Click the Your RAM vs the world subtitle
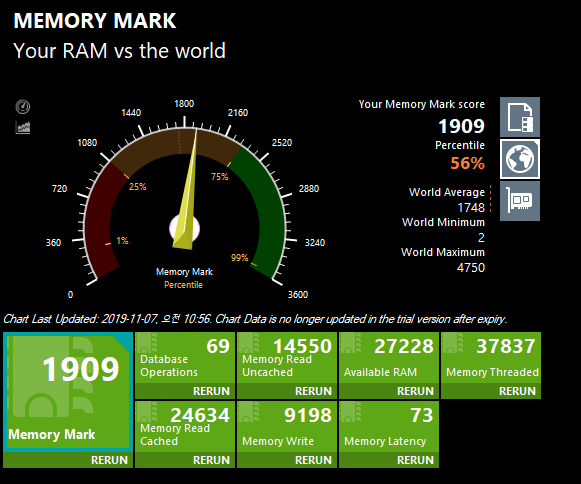 click(119, 51)
